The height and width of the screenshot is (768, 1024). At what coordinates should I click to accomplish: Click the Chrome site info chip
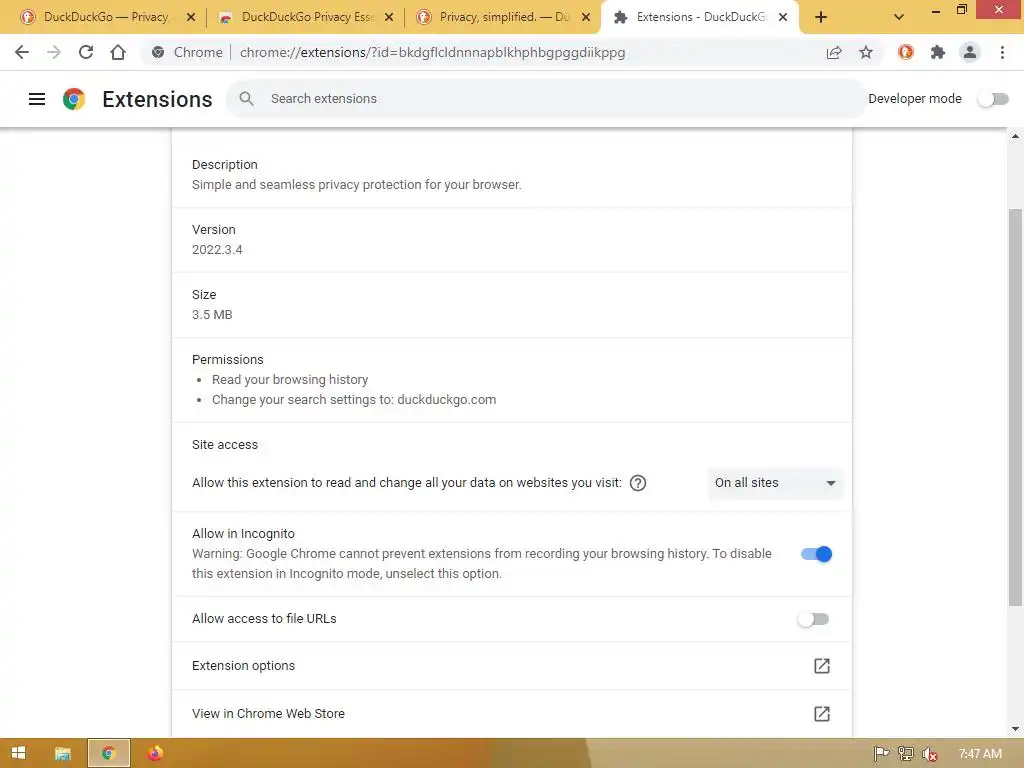coord(187,52)
